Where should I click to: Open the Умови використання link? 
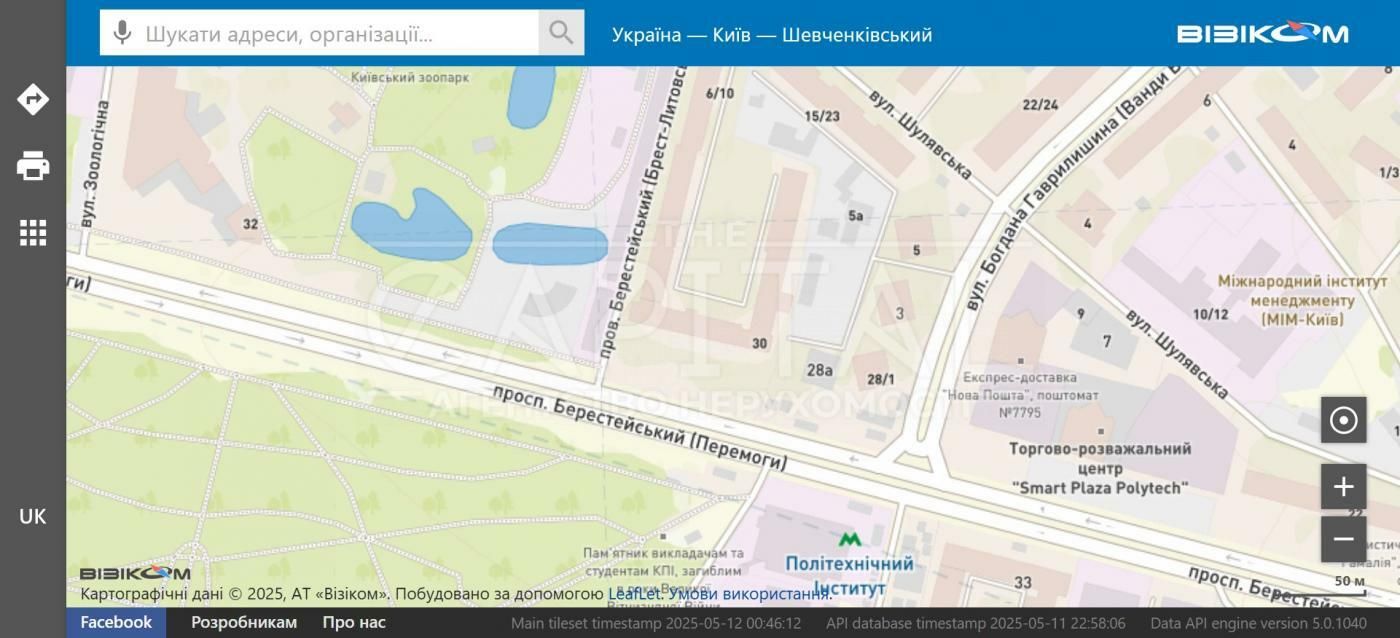click(750, 594)
